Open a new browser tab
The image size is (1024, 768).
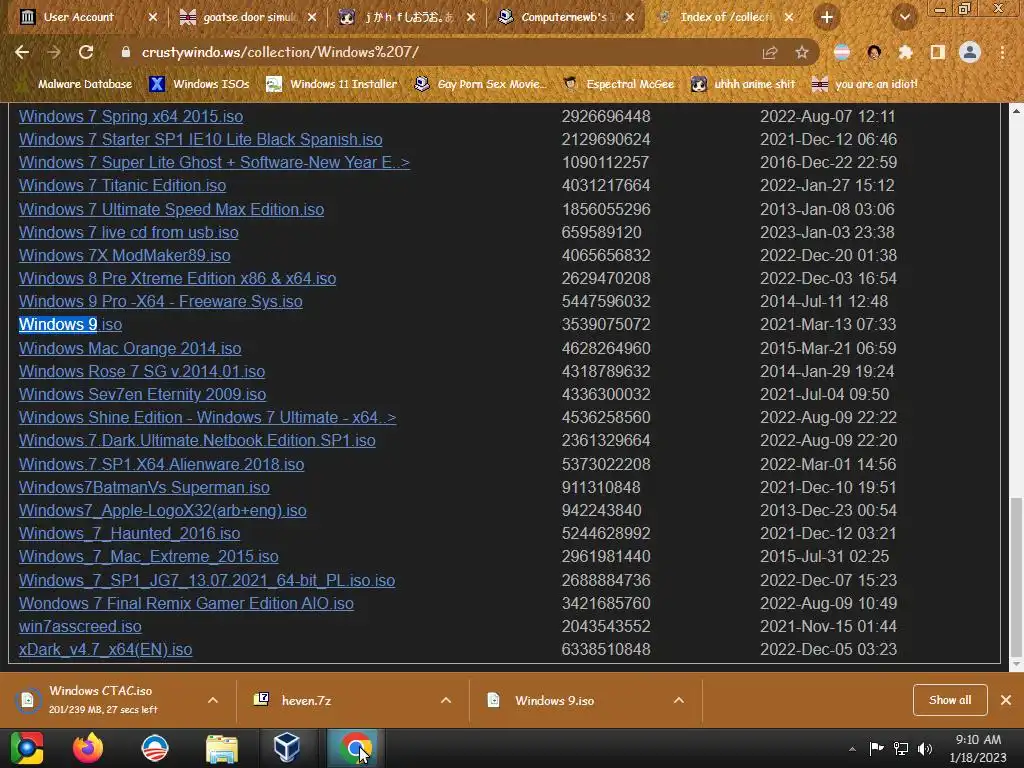[x=827, y=17]
